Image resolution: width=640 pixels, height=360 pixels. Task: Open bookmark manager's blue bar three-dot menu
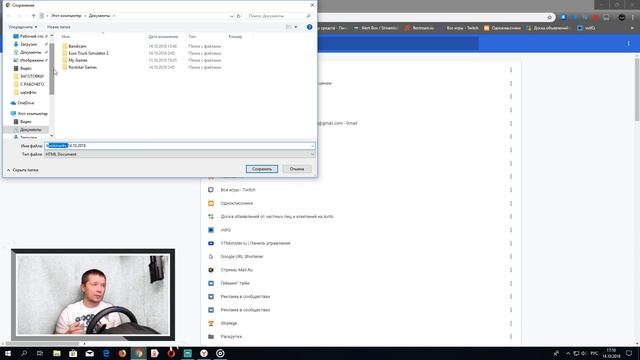tap(629, 43)
